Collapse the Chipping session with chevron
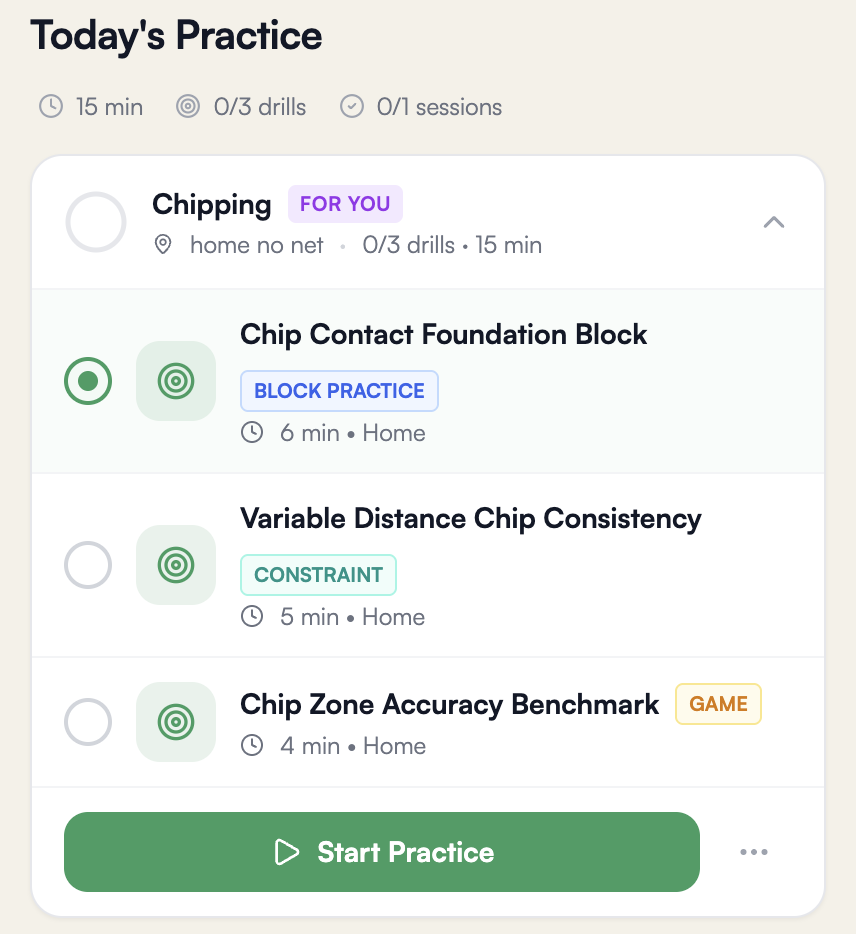Screen dimensions: 856x934 click(774, 223)
